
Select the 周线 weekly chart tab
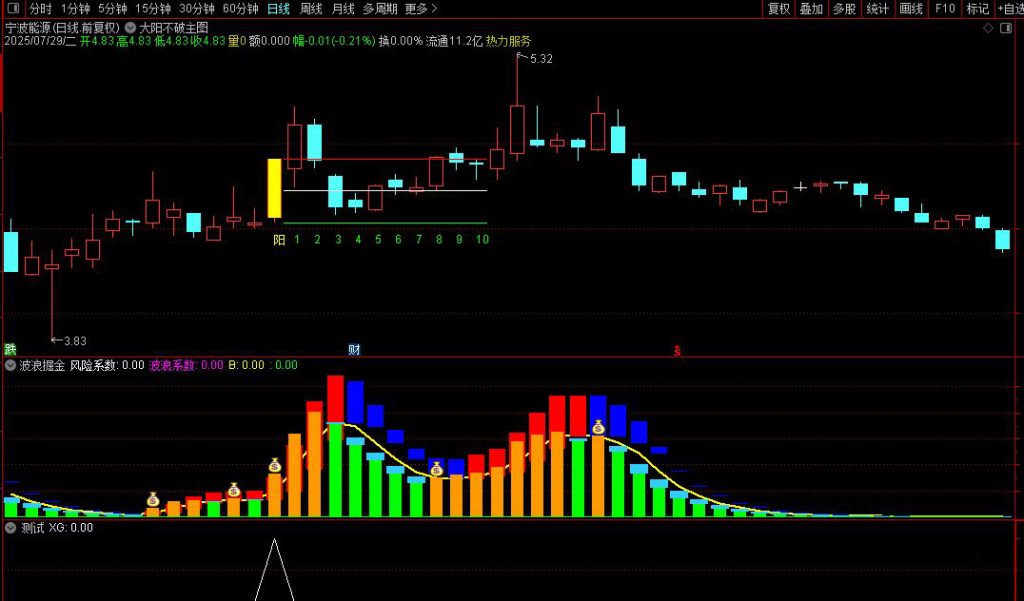(311, 9)
